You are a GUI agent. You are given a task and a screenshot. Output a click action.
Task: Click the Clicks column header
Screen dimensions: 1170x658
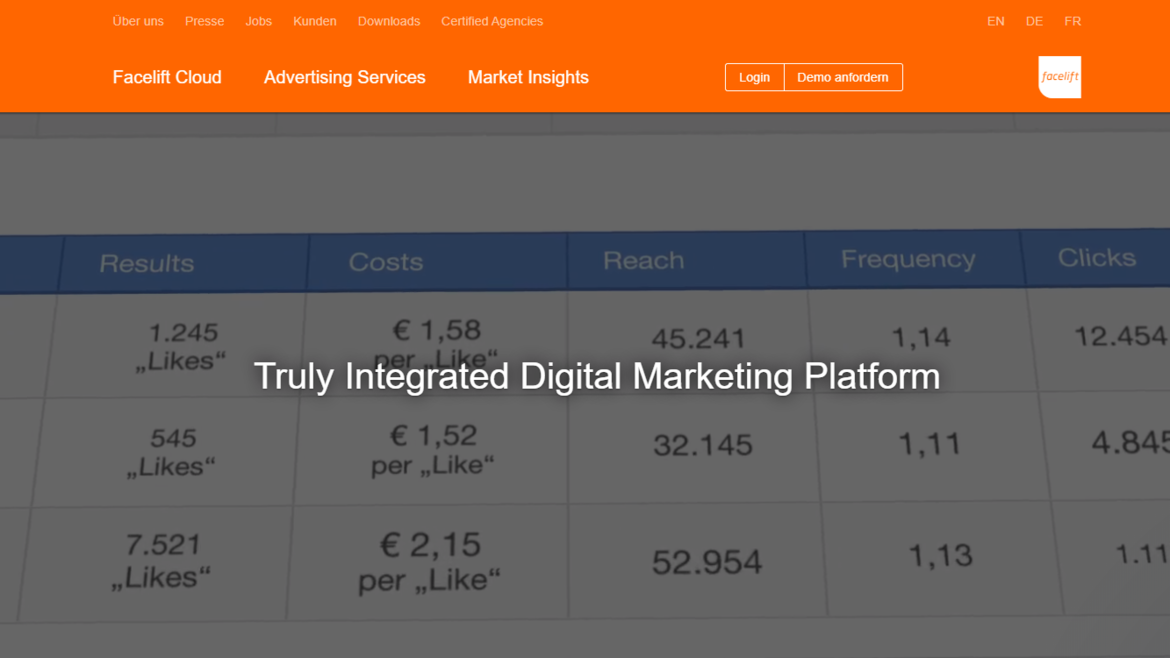(1097, 257)
